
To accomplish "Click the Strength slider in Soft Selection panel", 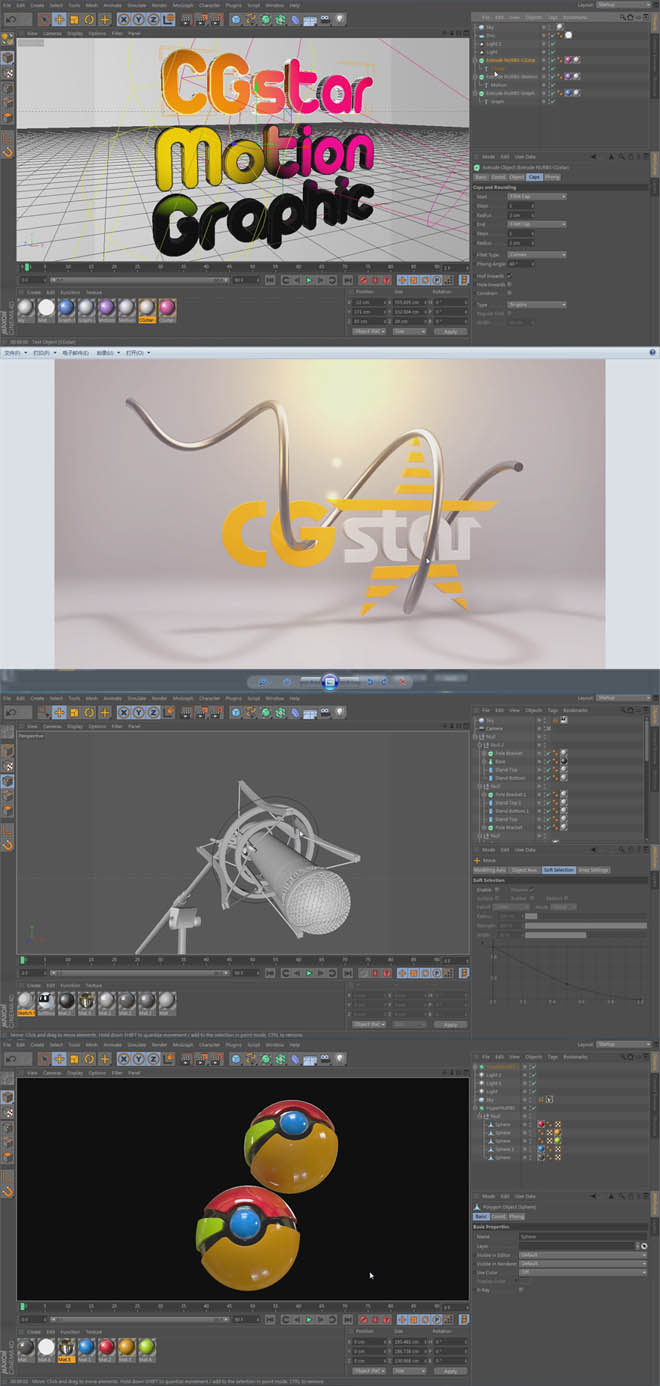I will point(585,925).
